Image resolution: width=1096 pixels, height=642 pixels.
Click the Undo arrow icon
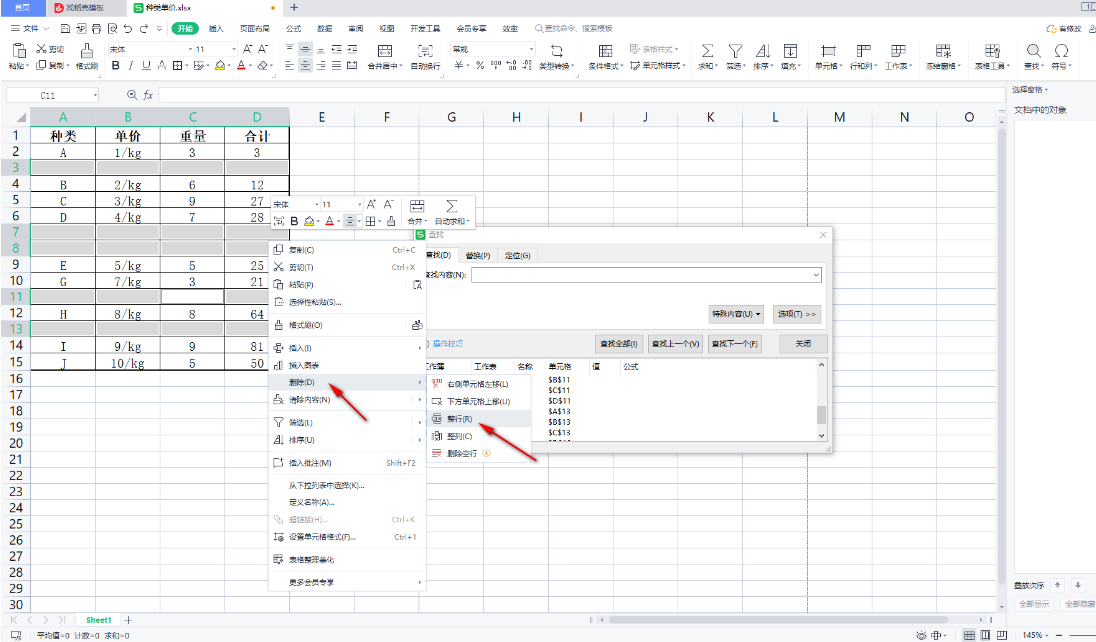tap(128, 29)
